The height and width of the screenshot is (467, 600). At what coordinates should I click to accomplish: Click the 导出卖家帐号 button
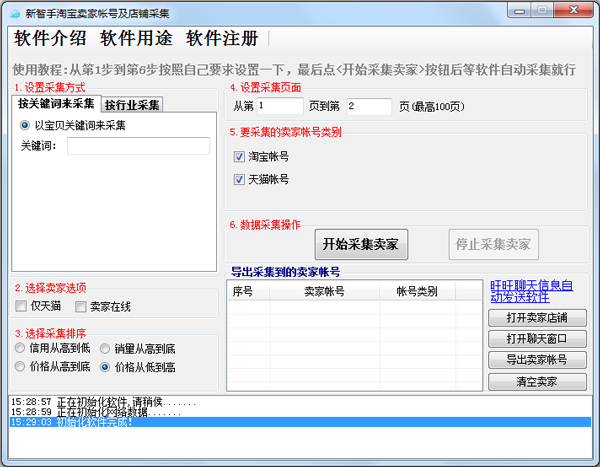(537, 360)
